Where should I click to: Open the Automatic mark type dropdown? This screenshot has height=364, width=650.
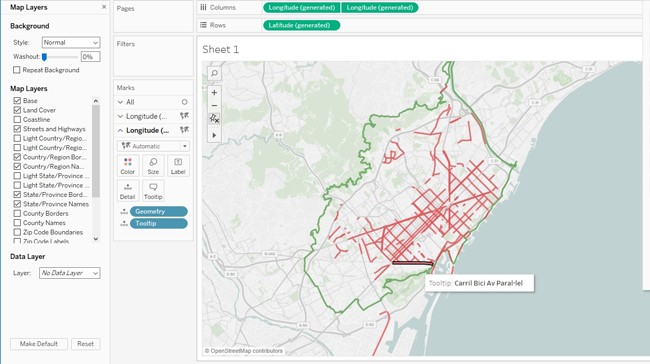153,146
